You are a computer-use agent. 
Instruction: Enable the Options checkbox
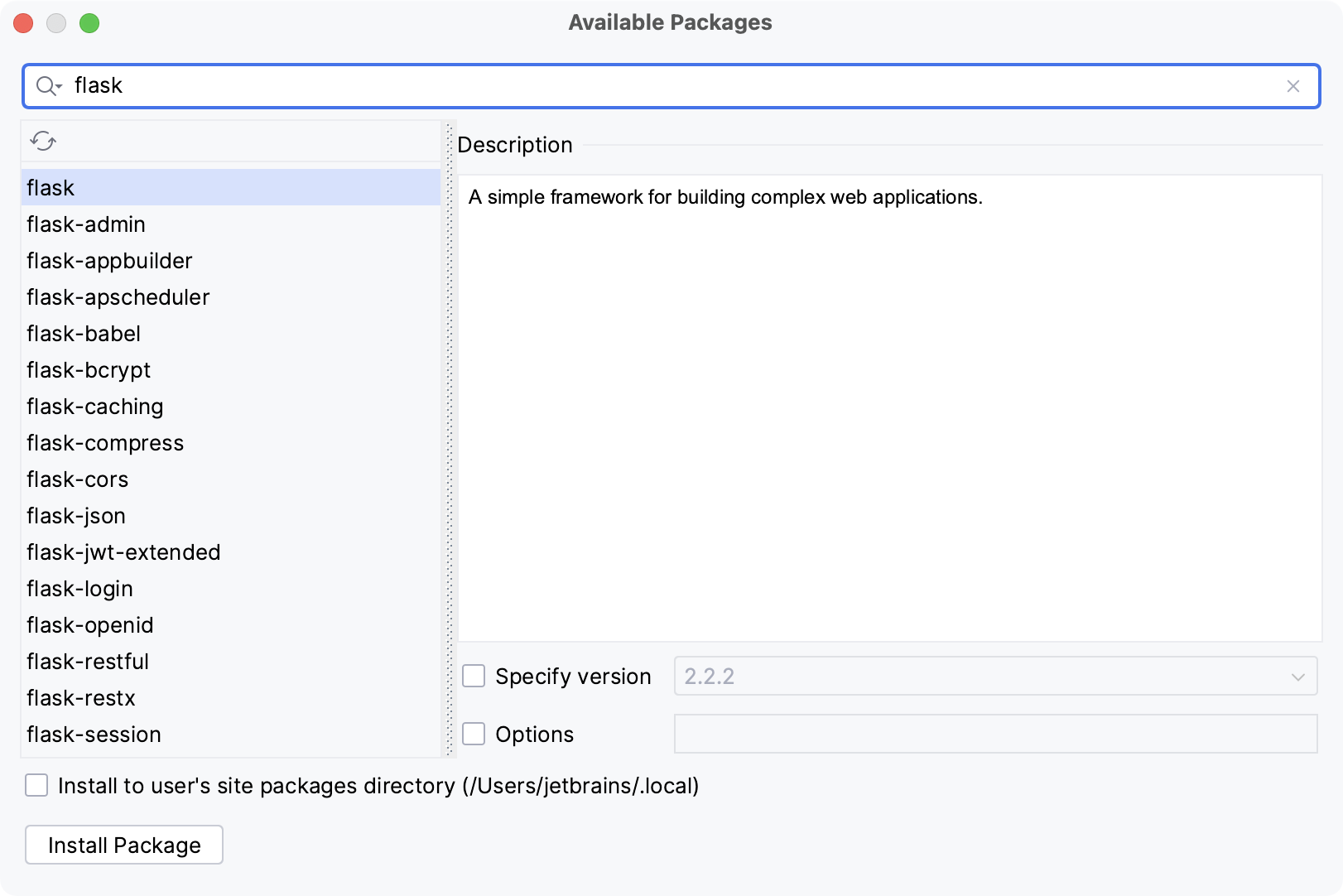pyautogui.click(x=474, y=734)
